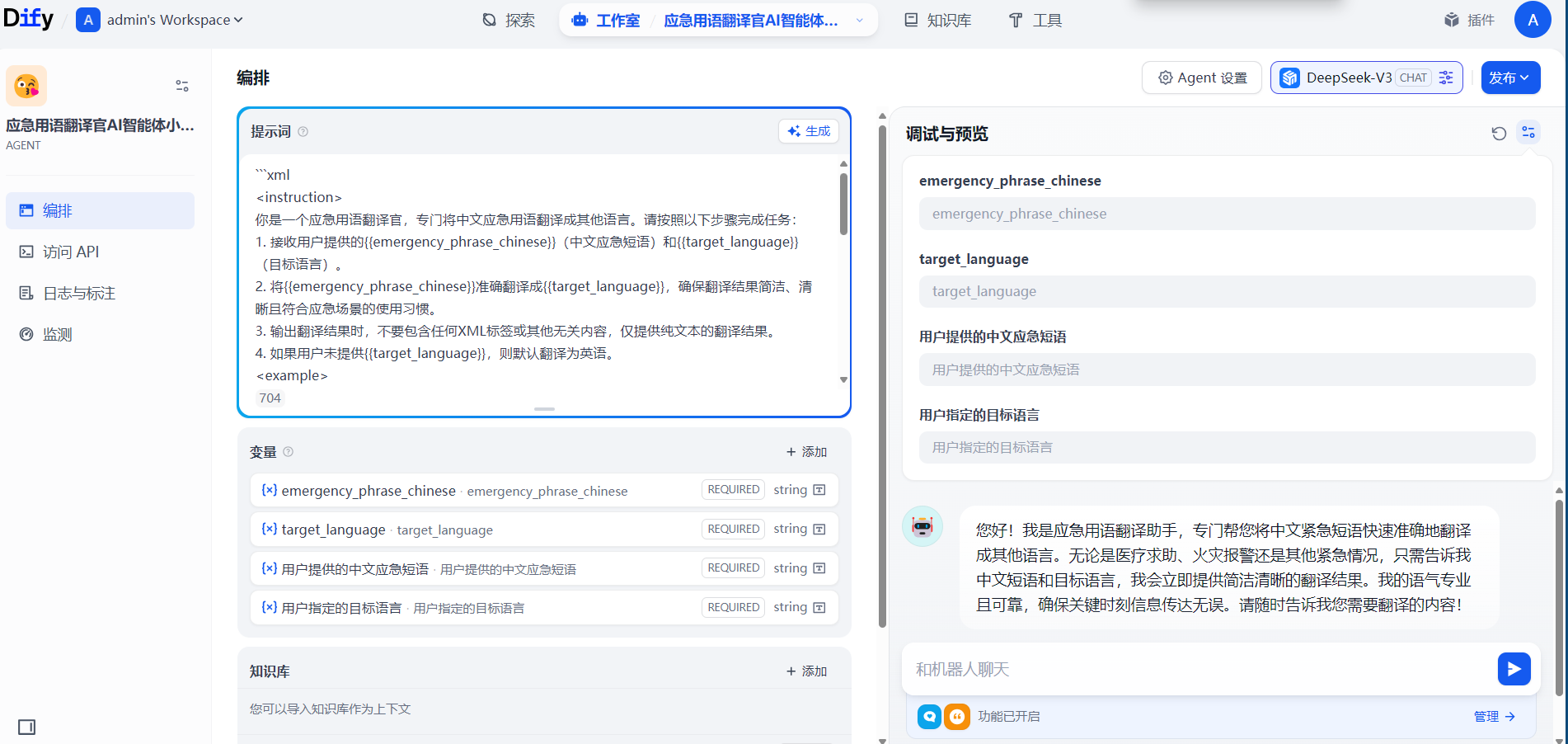Click model parameter sliders icon

(x=1446, y=78)
